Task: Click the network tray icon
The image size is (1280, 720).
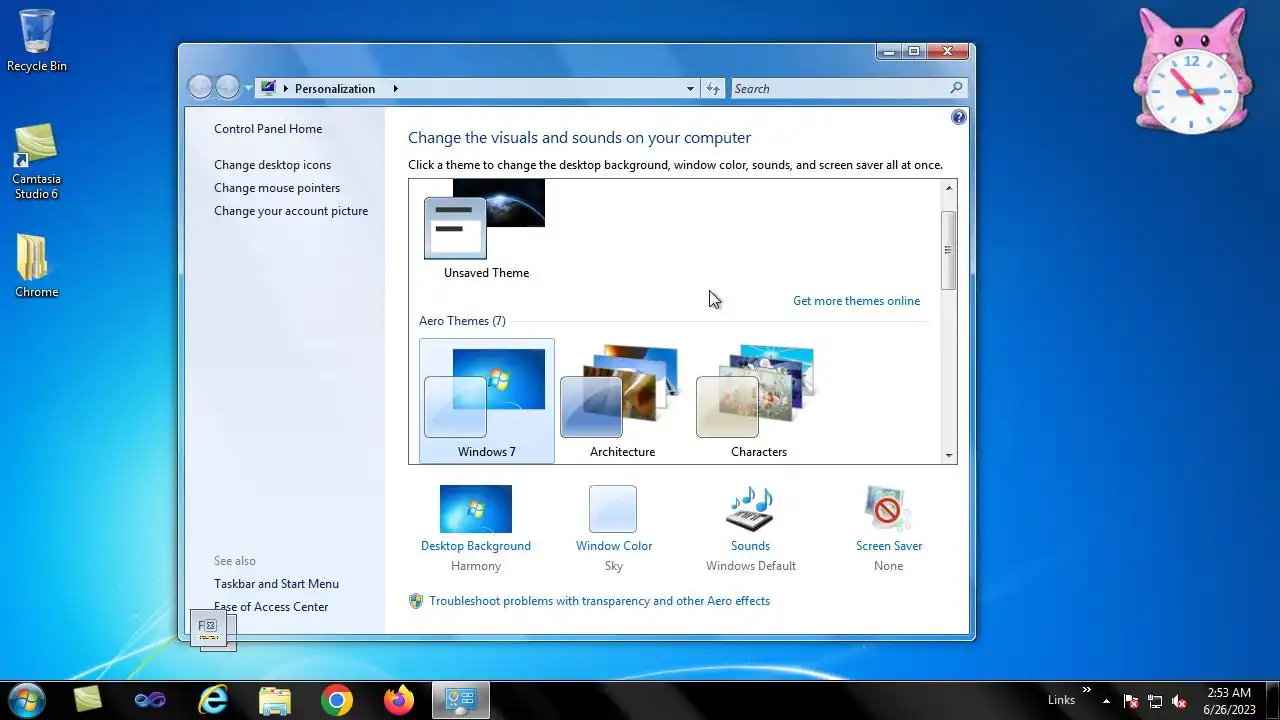Action: 1155,701
